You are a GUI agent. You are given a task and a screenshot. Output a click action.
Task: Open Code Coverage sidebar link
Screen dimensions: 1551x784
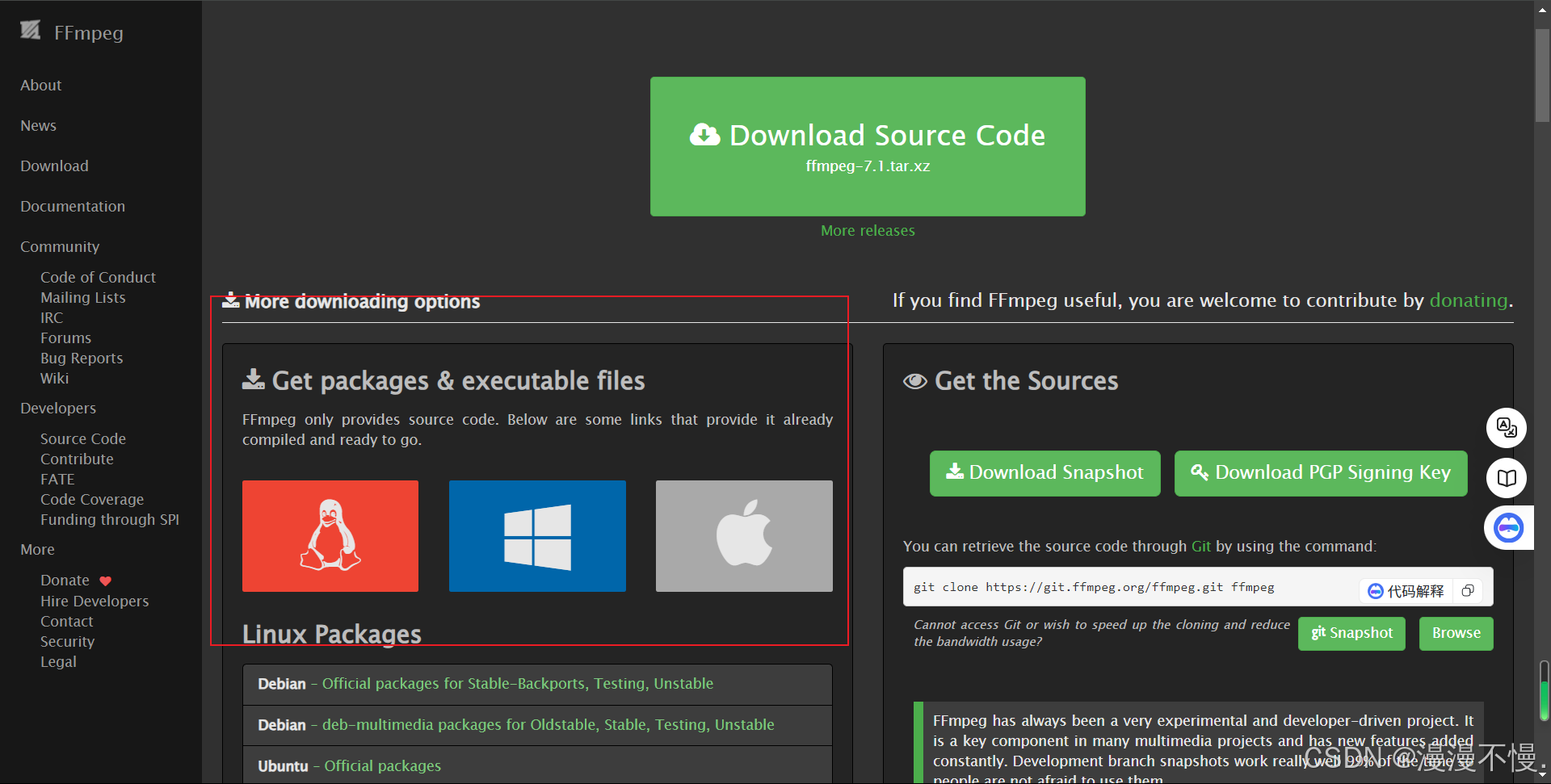(x=92, y=499)
